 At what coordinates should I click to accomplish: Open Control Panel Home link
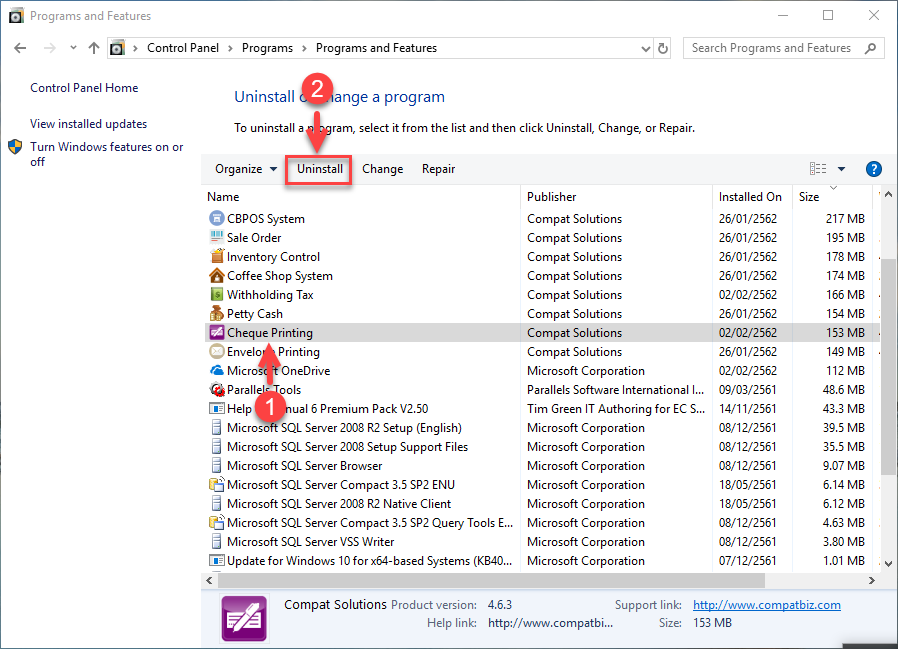click(84, 88)
